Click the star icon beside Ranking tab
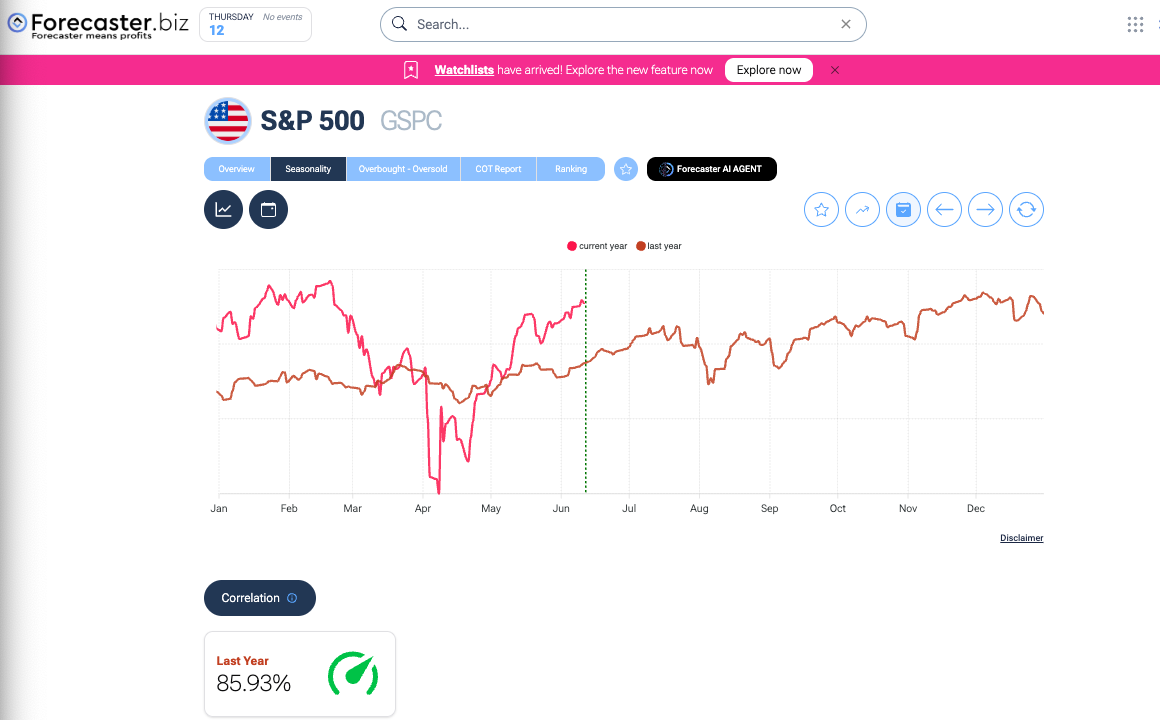 pos(626,169)
